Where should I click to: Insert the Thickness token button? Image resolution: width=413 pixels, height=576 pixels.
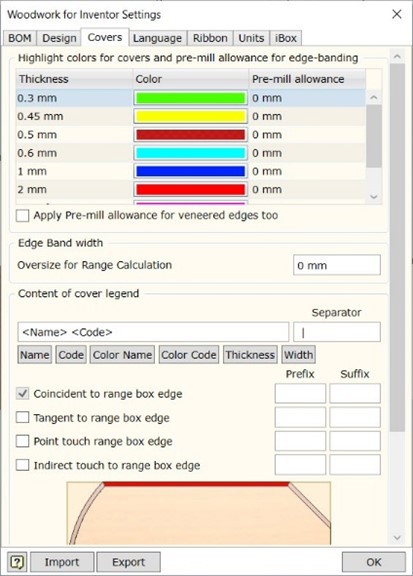(250, 354)
